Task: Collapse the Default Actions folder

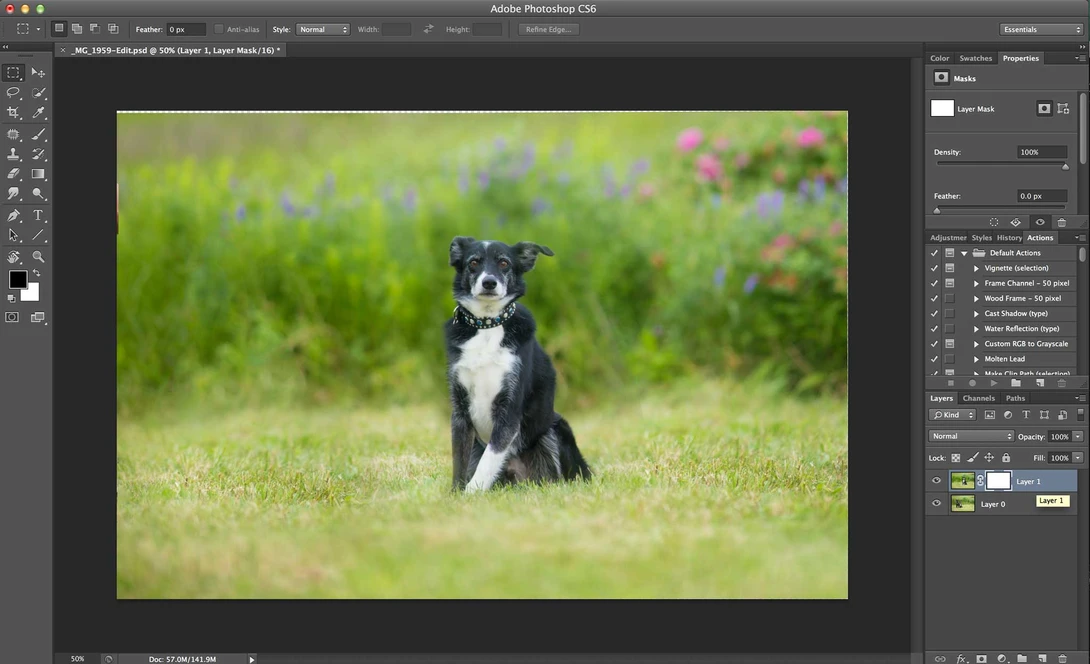Action: click(964, 253)
